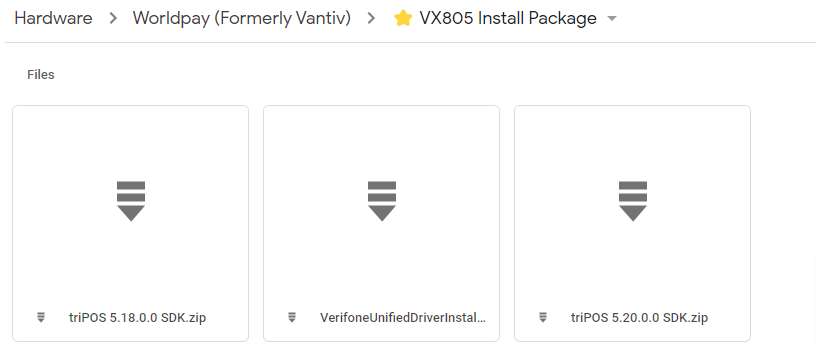Navigate to Worldpay (Formerly Vantiv) breadcrumb
The image size is (816, 363).
(x=241, y=18)
